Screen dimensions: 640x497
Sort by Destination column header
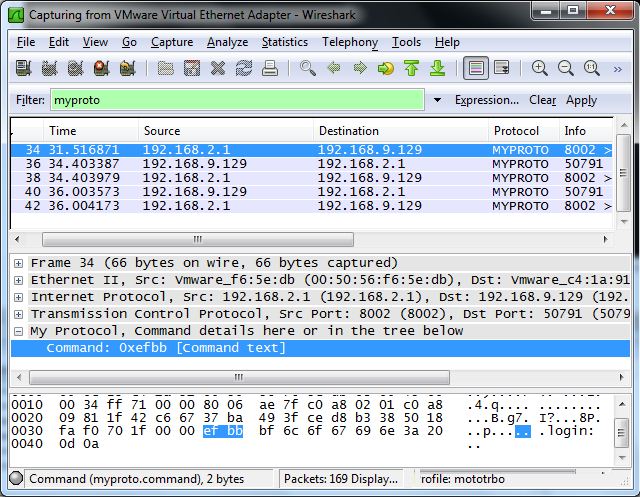(x=401, y=131)
